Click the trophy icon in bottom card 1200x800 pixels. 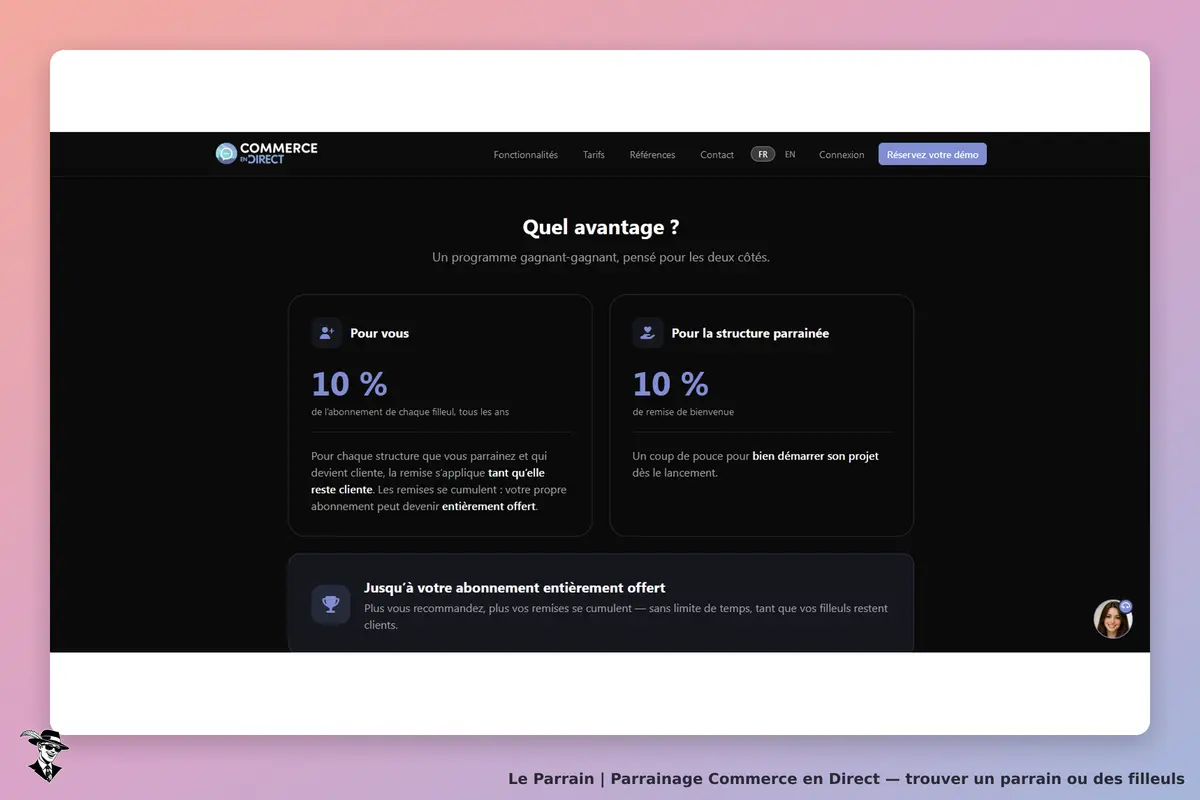pyautogui.click(x=331, y=604)
